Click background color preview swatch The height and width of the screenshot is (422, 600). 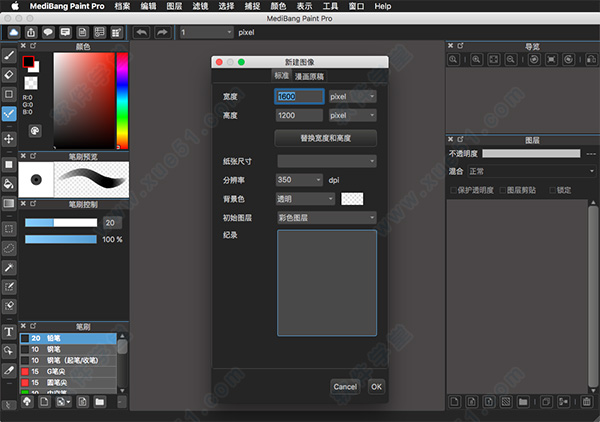[352, 199]
